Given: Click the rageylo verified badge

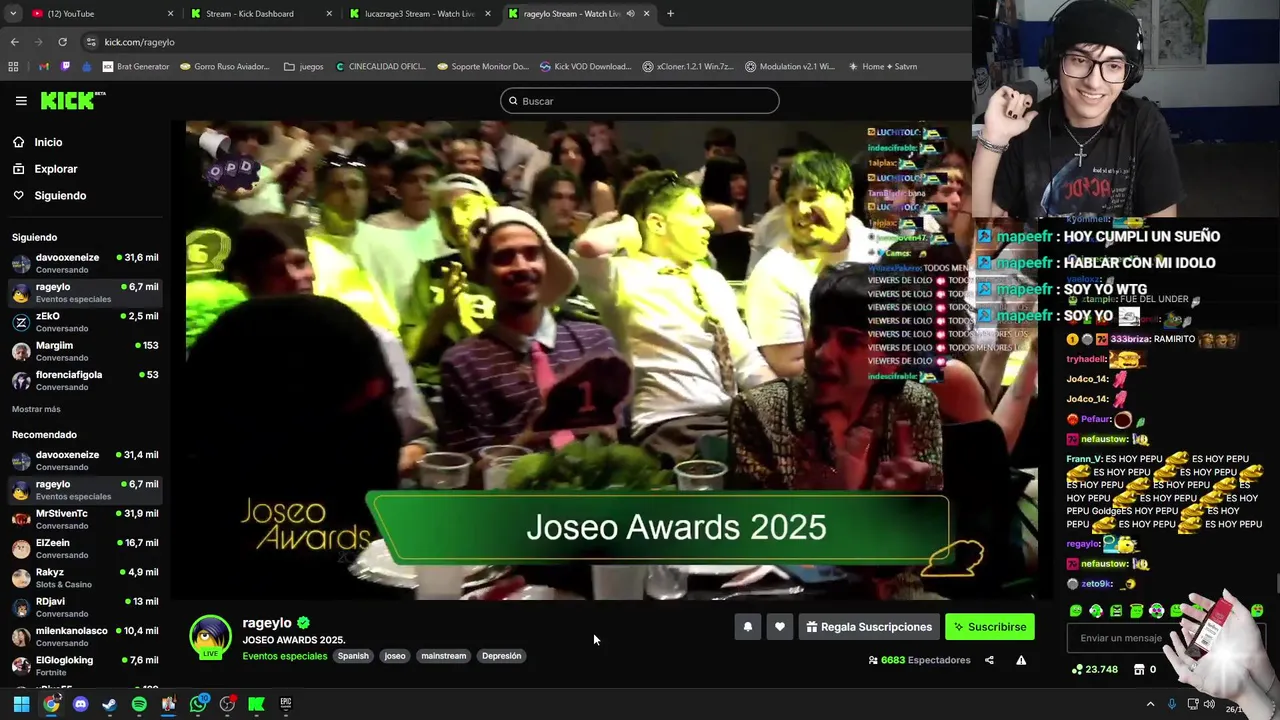Looking at the screenshot, I should pos(303,623).
